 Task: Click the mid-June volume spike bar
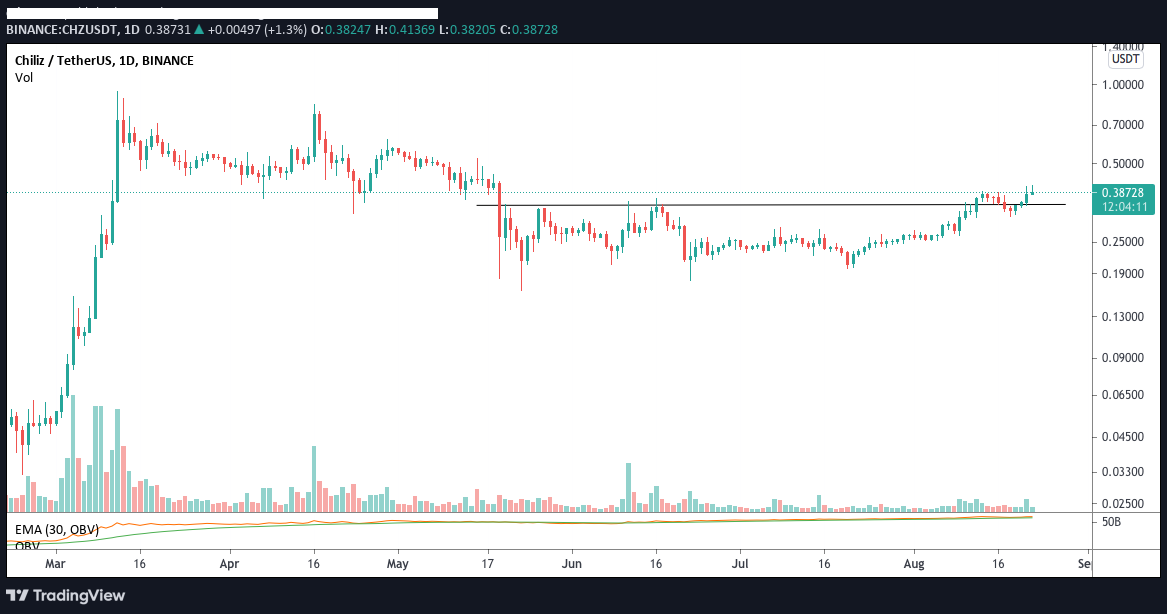click(x=628, y=487)
